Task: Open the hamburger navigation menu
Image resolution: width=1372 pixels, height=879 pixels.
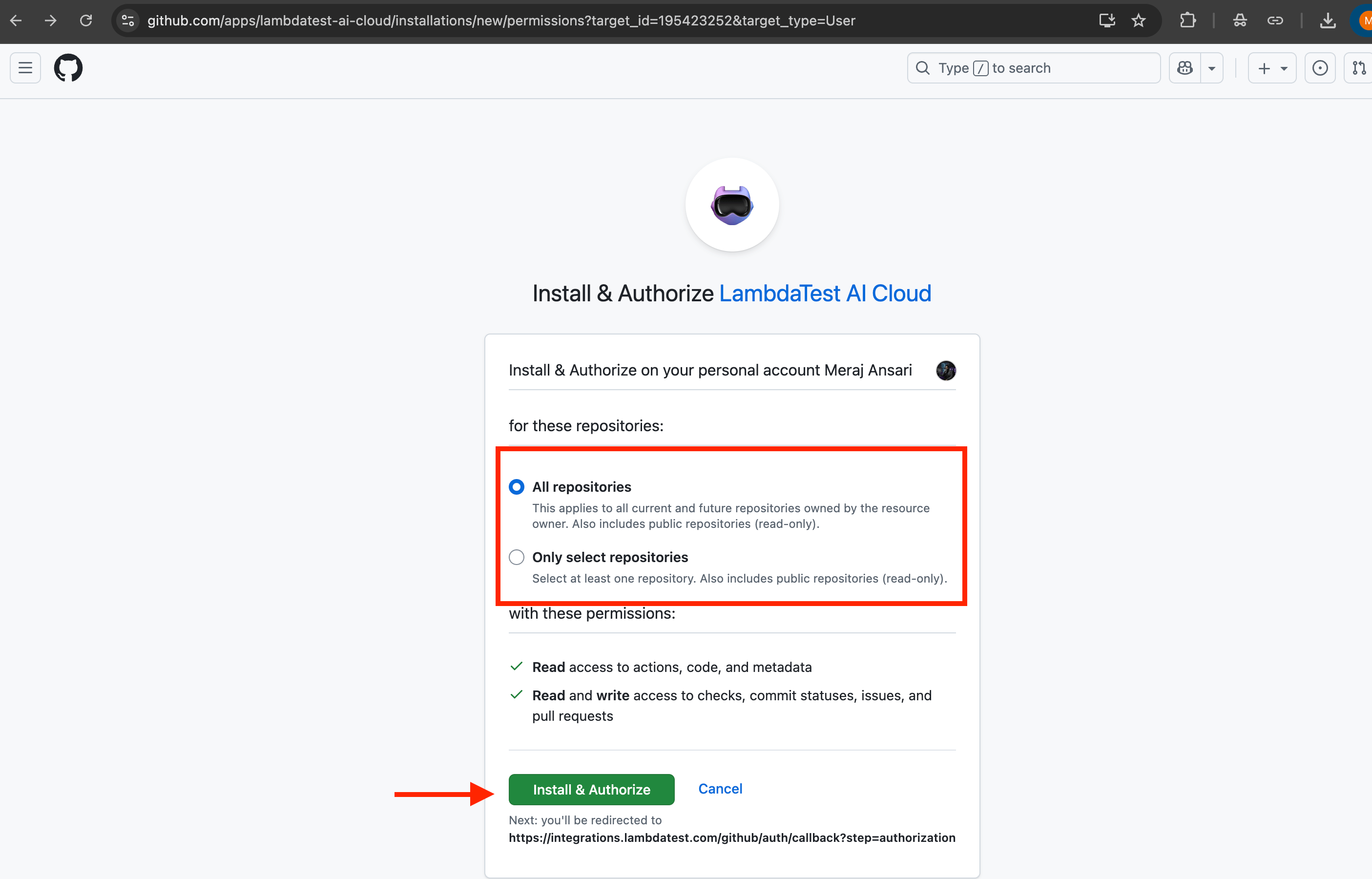Action: click(25, 68)
